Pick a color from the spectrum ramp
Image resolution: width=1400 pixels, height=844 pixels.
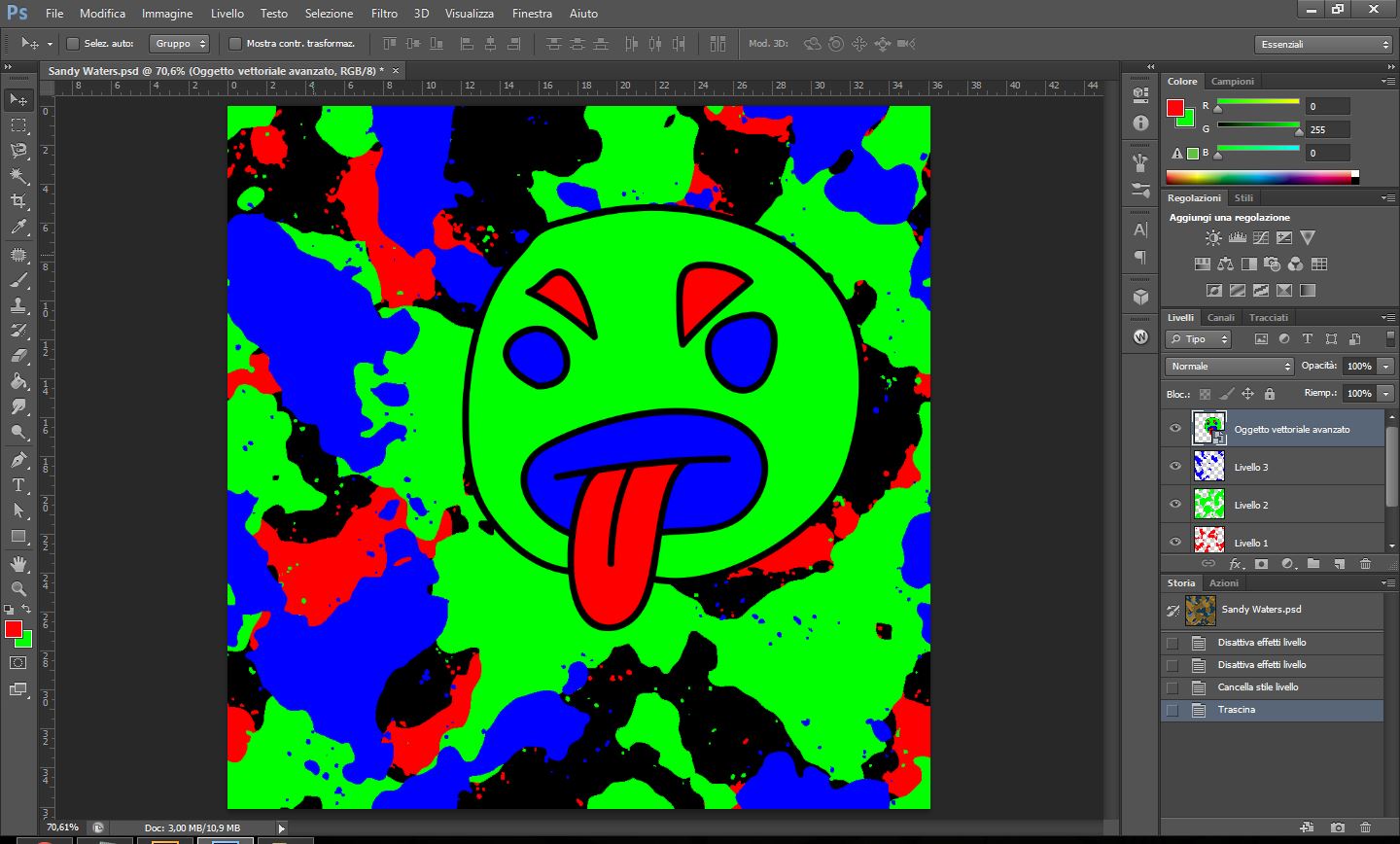[1258, 177]
